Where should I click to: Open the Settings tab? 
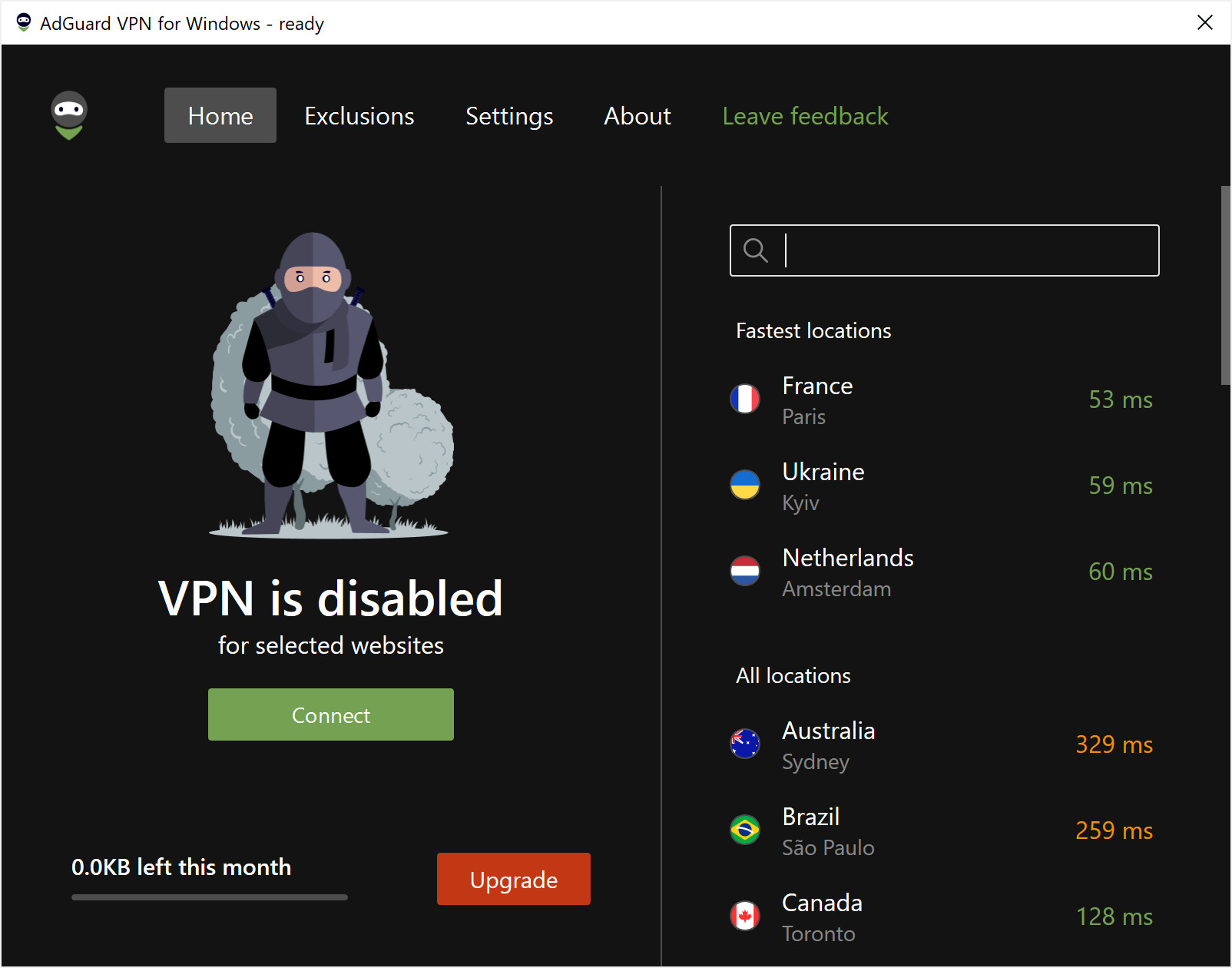509,116
